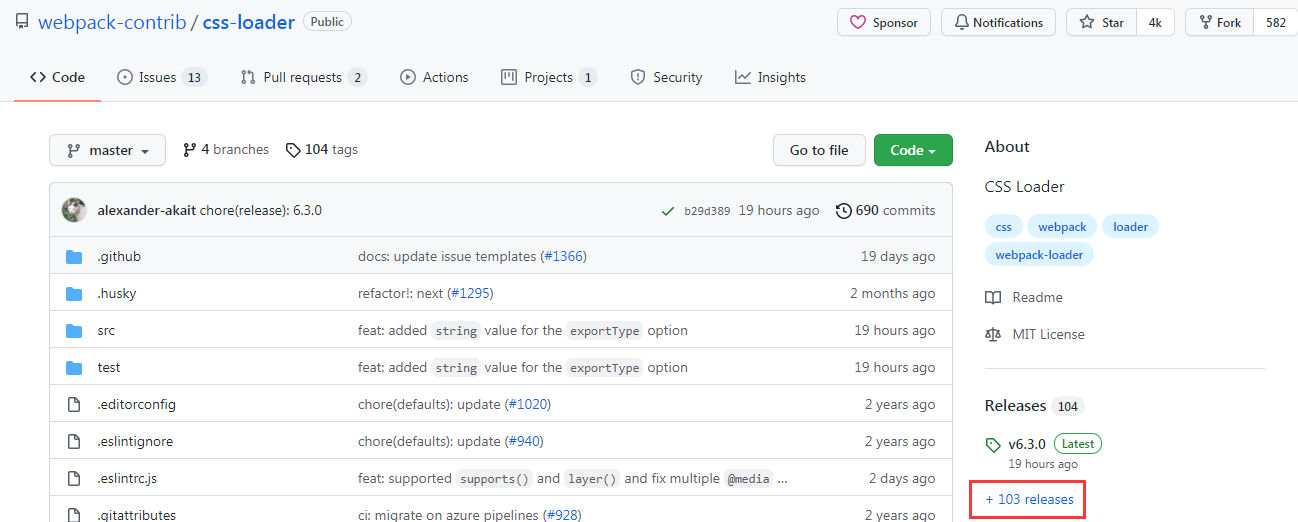Expand the ellipsis on the .eslintrc.js commit message

(782, 478)
